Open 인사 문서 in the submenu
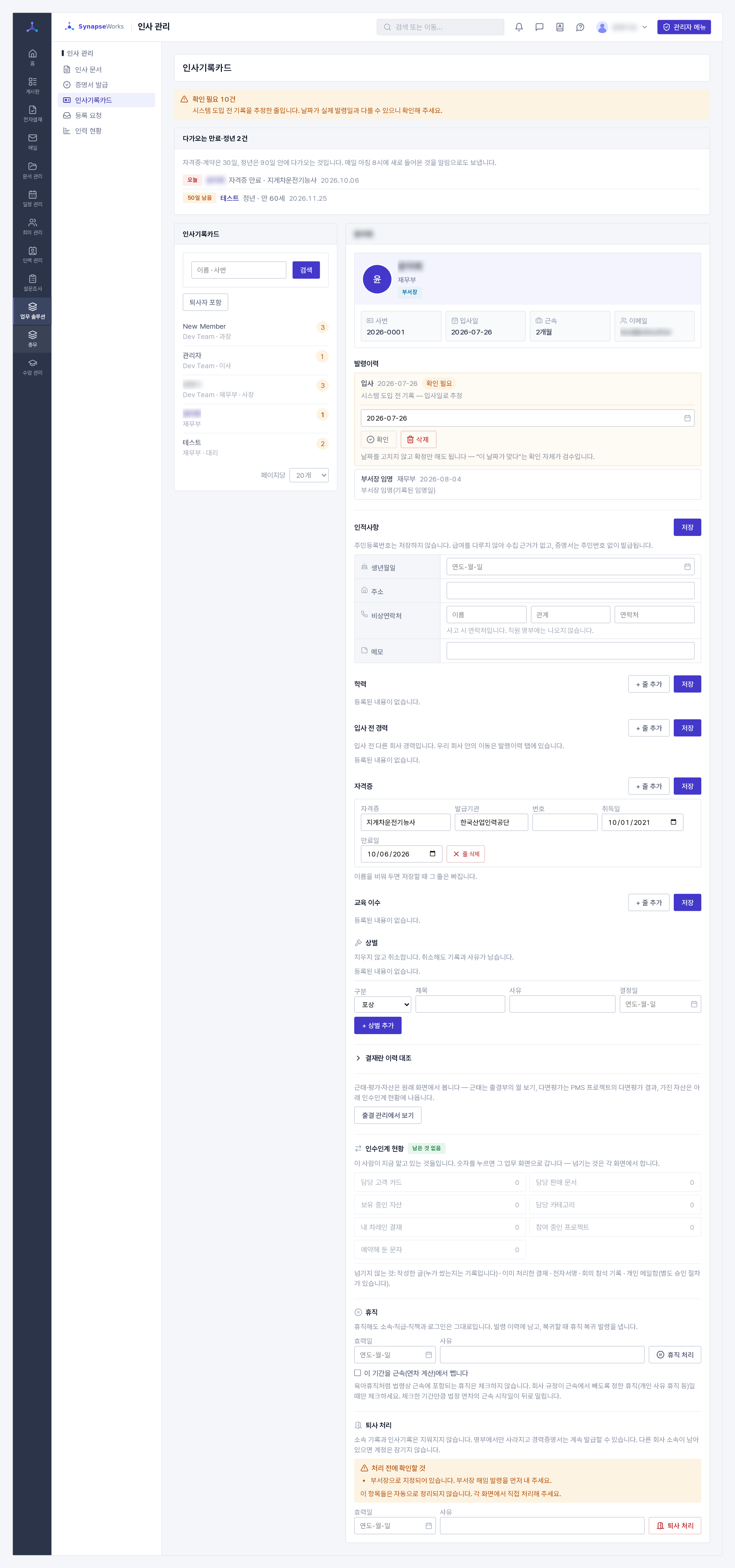Viewport: 735px width, 1568px height. tap(107, 69)
